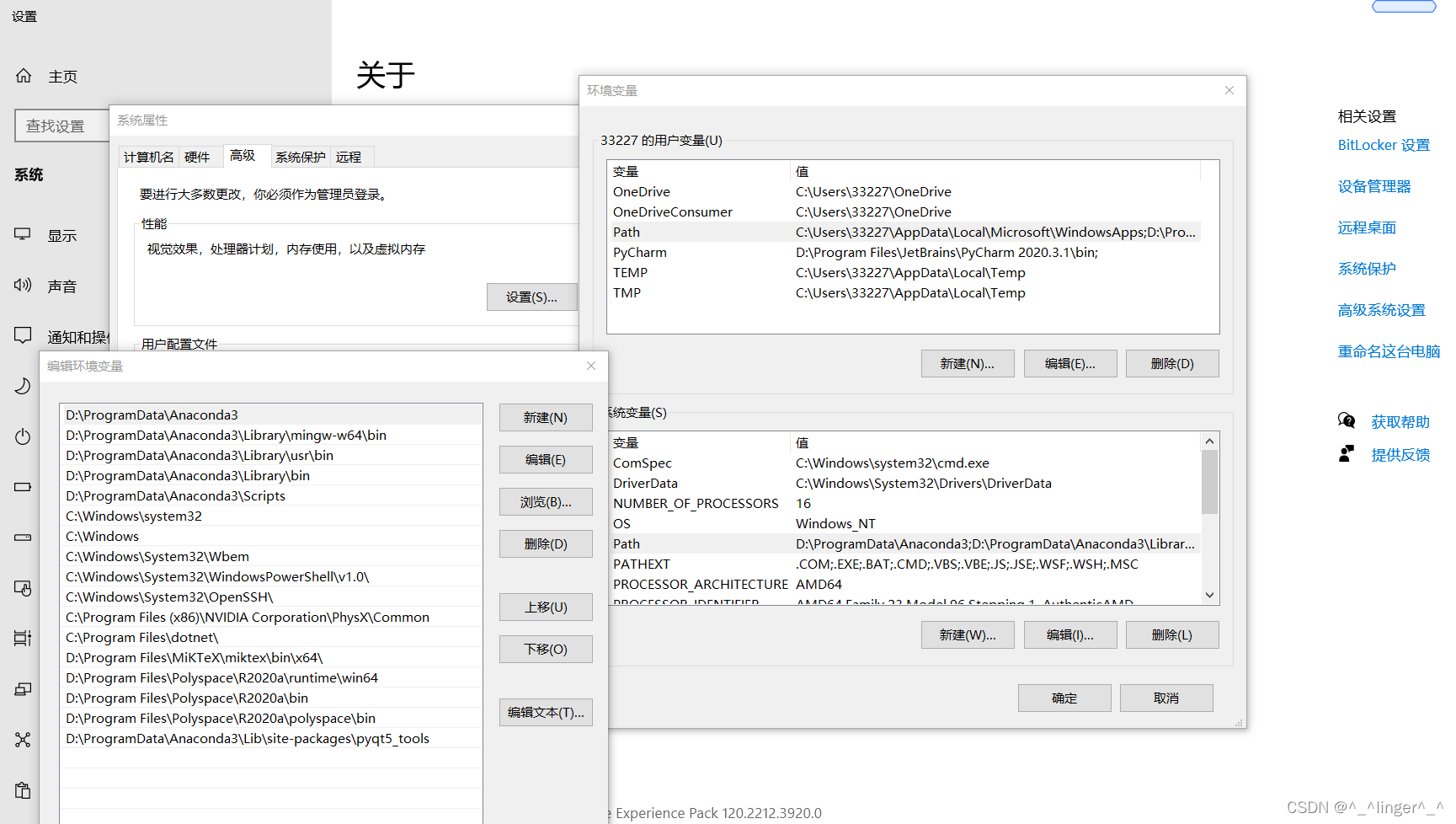Screen dimensions: 1456x824
Task: Click 新建(N) in edit path dialog
Action: click(x=546, y=418)
